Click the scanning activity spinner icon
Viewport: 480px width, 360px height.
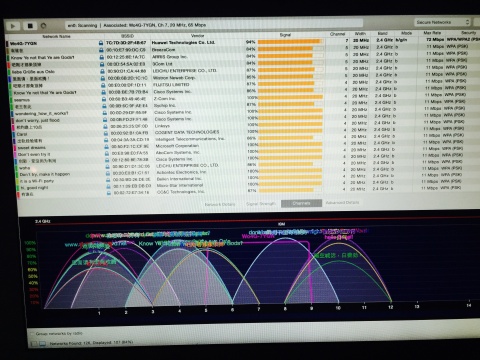click(x=43, y=26)
